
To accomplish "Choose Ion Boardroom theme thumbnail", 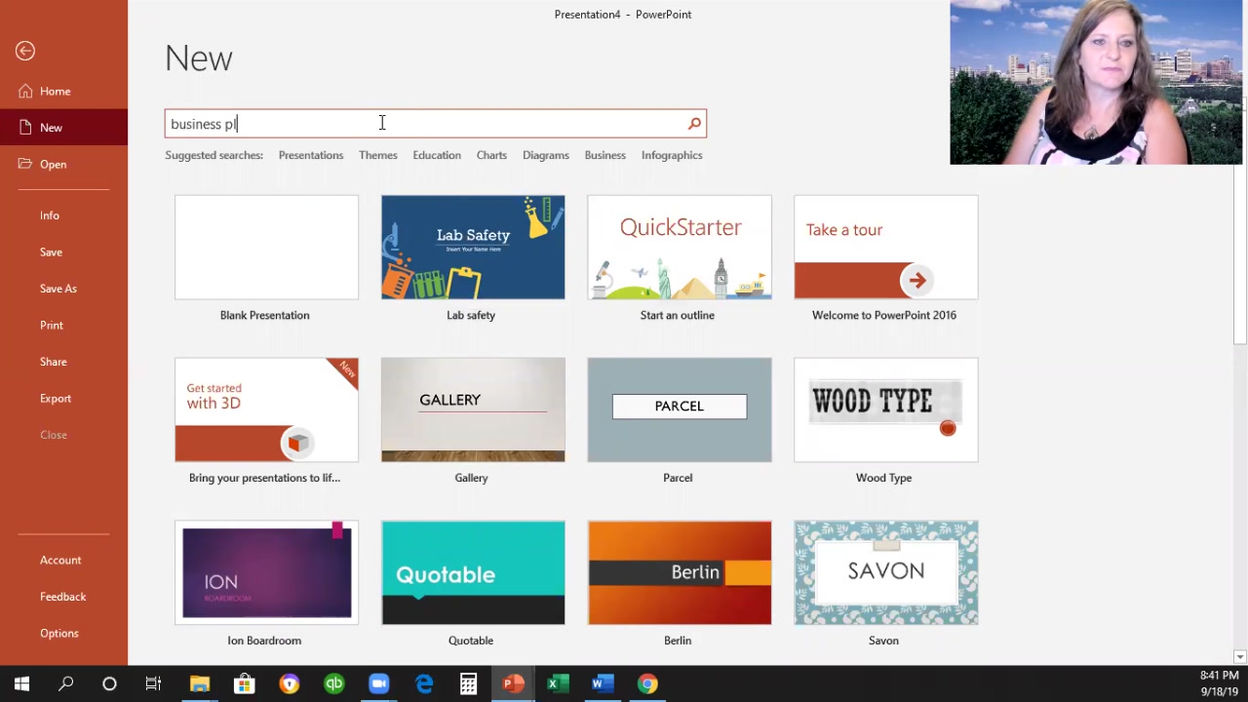I will coord(266,573).
